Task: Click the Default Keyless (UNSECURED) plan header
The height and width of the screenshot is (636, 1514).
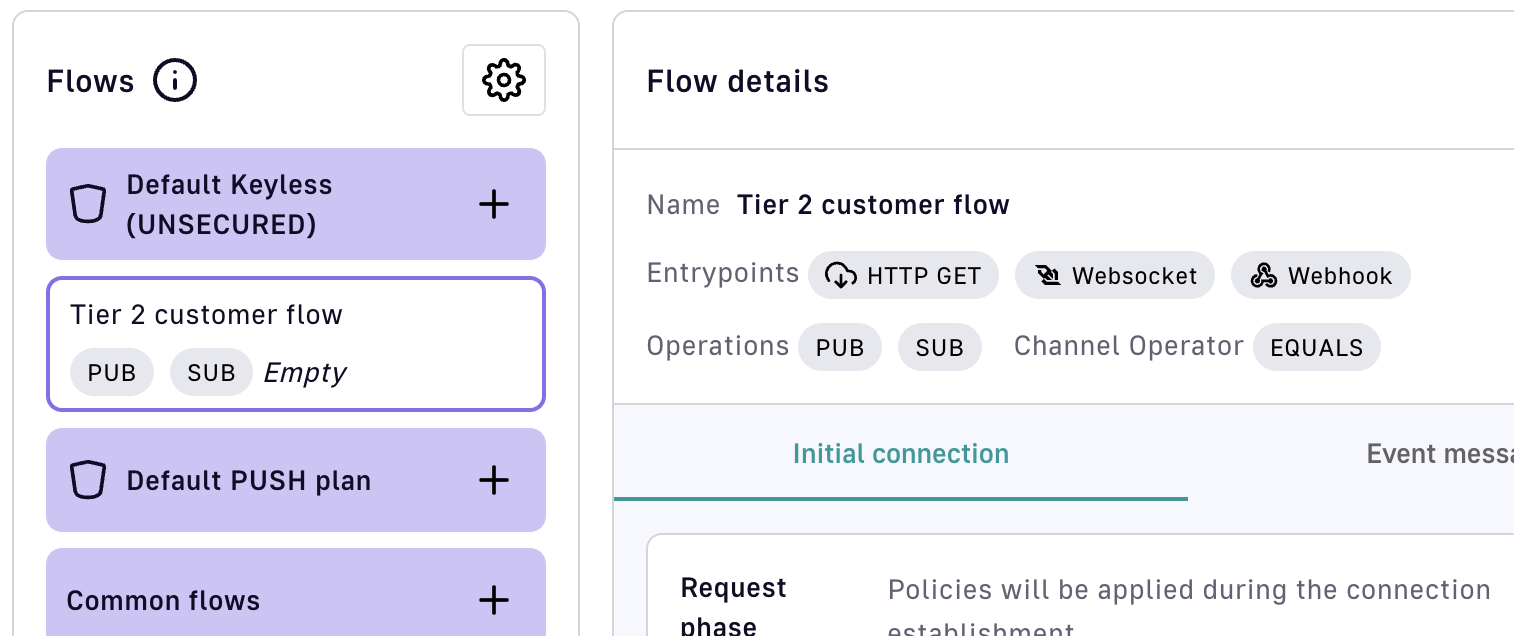Action: 230,205
